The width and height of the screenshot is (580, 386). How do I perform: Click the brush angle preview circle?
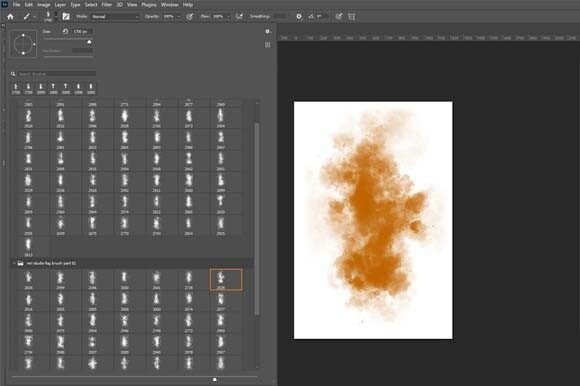24,44
